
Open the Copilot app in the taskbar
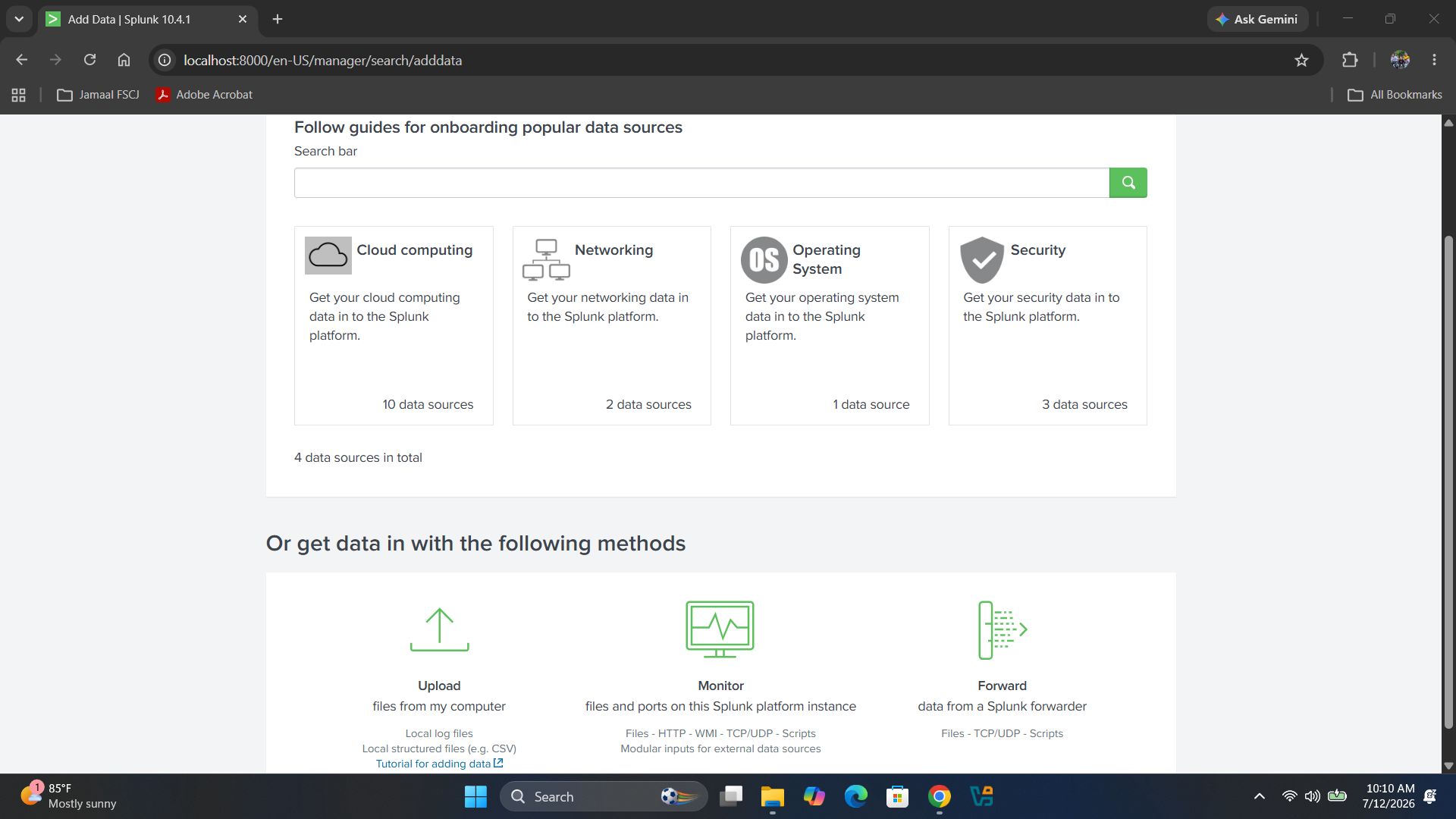pyautogui.click(x=814, y=796)
